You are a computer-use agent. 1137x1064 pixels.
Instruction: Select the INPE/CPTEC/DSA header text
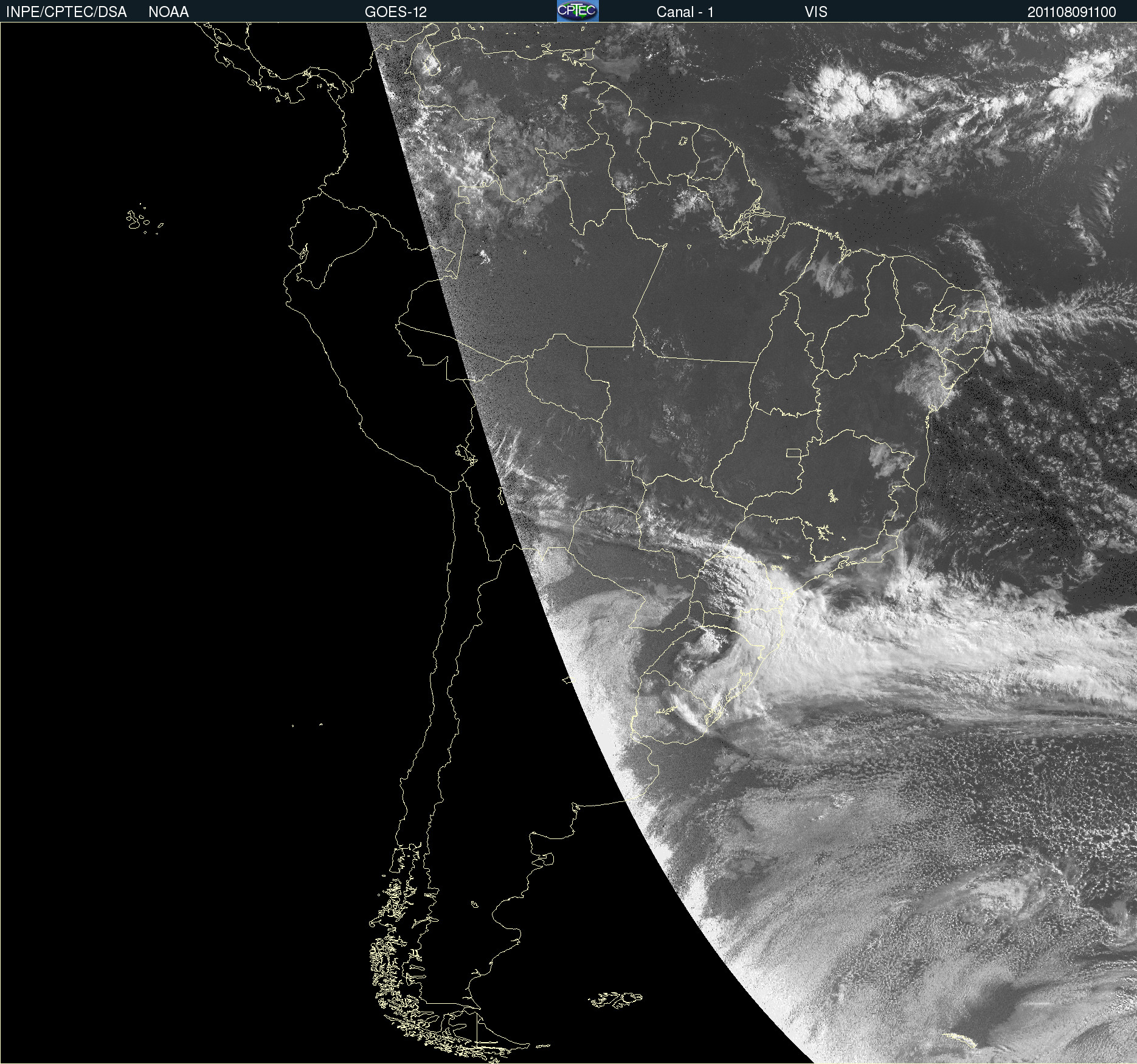point(66,12)
